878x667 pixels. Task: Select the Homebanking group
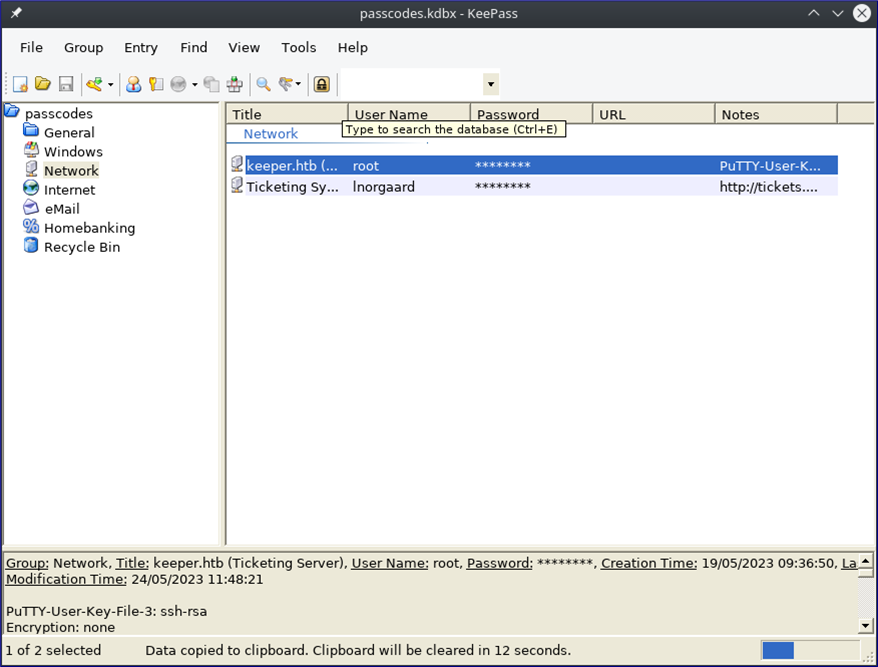click(x=90, y=228)
